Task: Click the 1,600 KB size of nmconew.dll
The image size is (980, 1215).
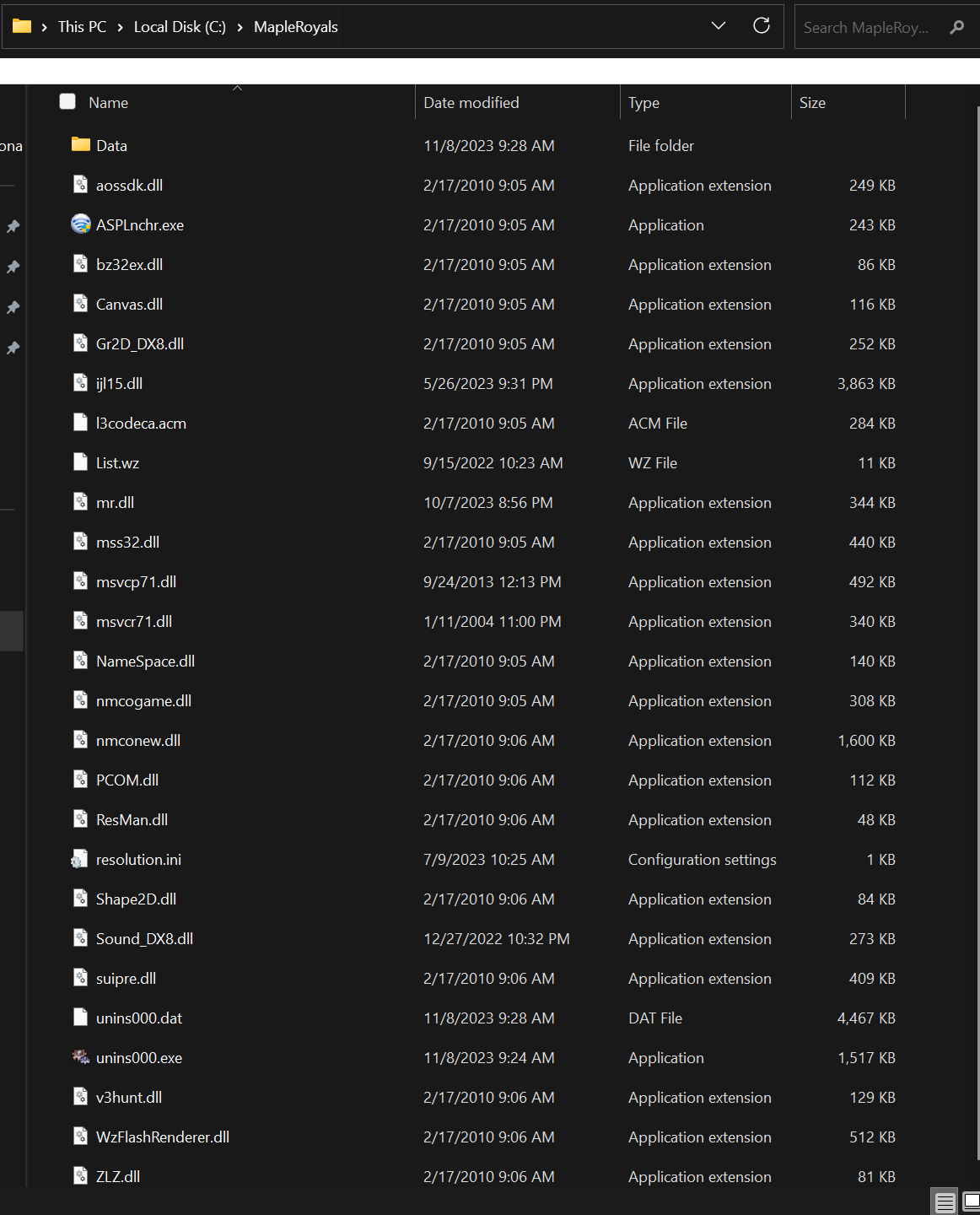Action: (866, 741)
